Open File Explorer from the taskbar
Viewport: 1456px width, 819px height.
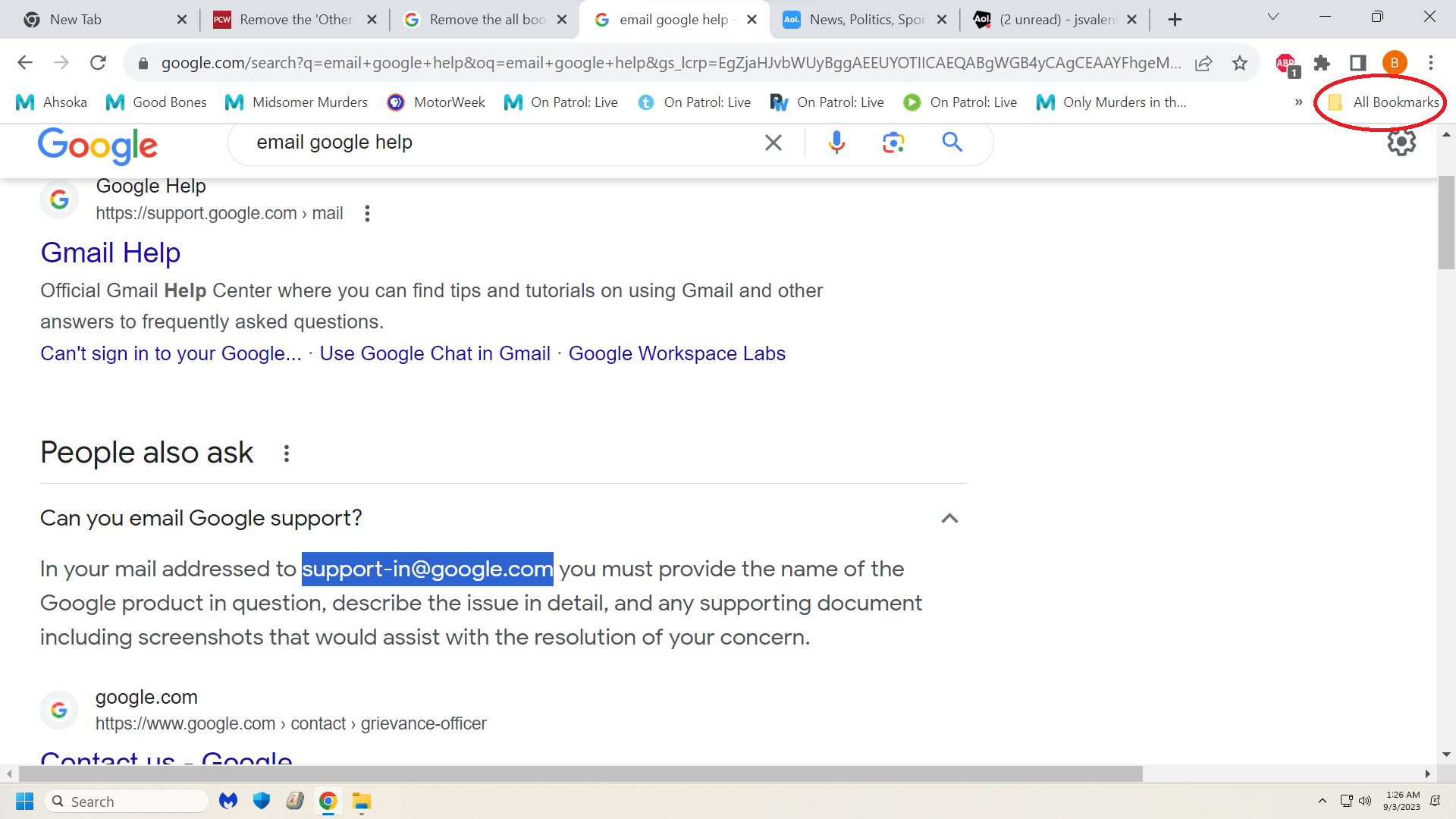(x=362, y=802)
